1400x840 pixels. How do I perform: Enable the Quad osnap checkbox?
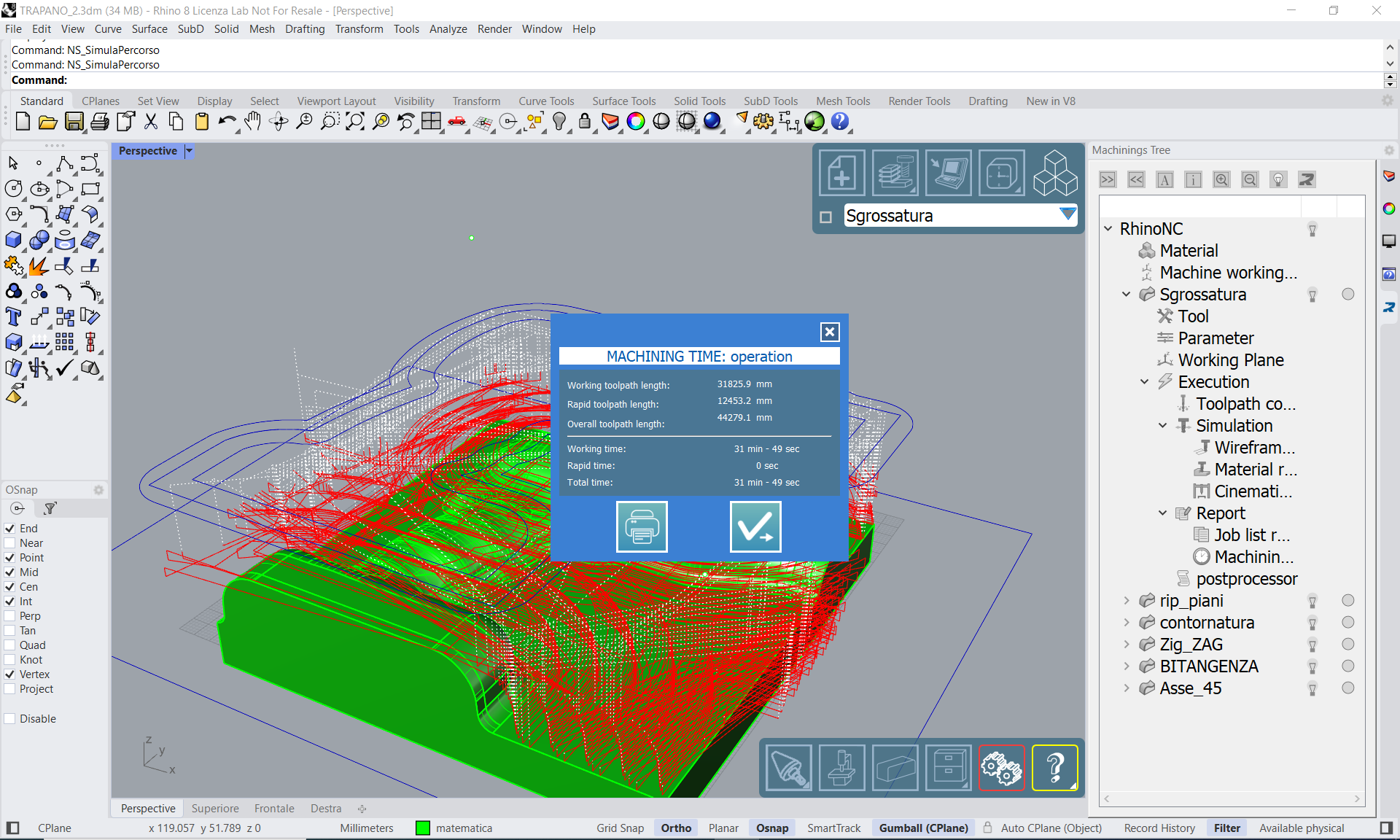(10, 645)
